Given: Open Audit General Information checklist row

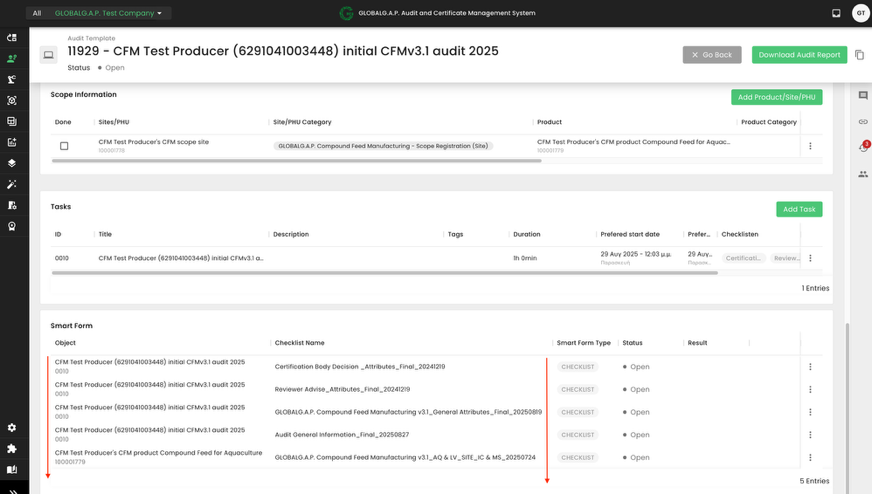Looking at the screenshot, I should tap(341, 435).
